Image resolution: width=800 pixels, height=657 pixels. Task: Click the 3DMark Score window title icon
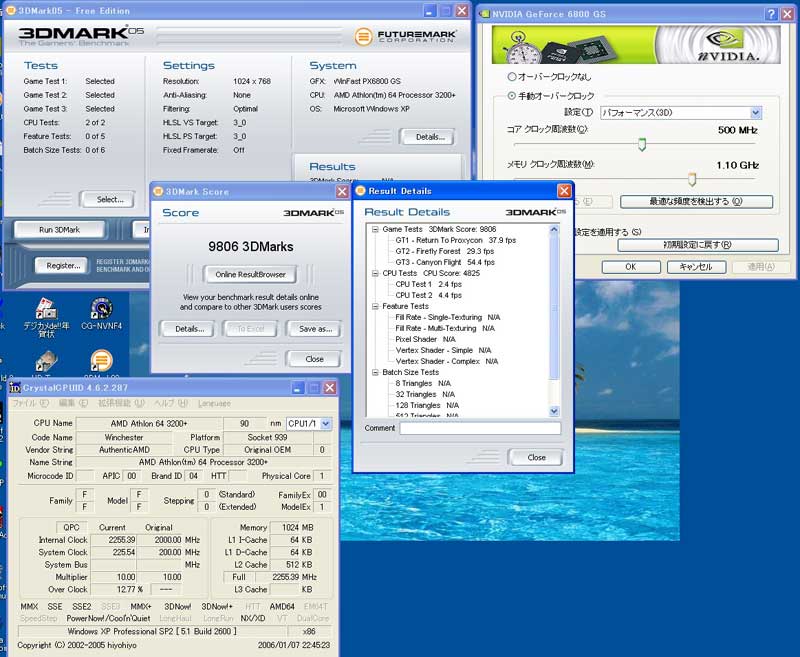click(x=158, y=191)
